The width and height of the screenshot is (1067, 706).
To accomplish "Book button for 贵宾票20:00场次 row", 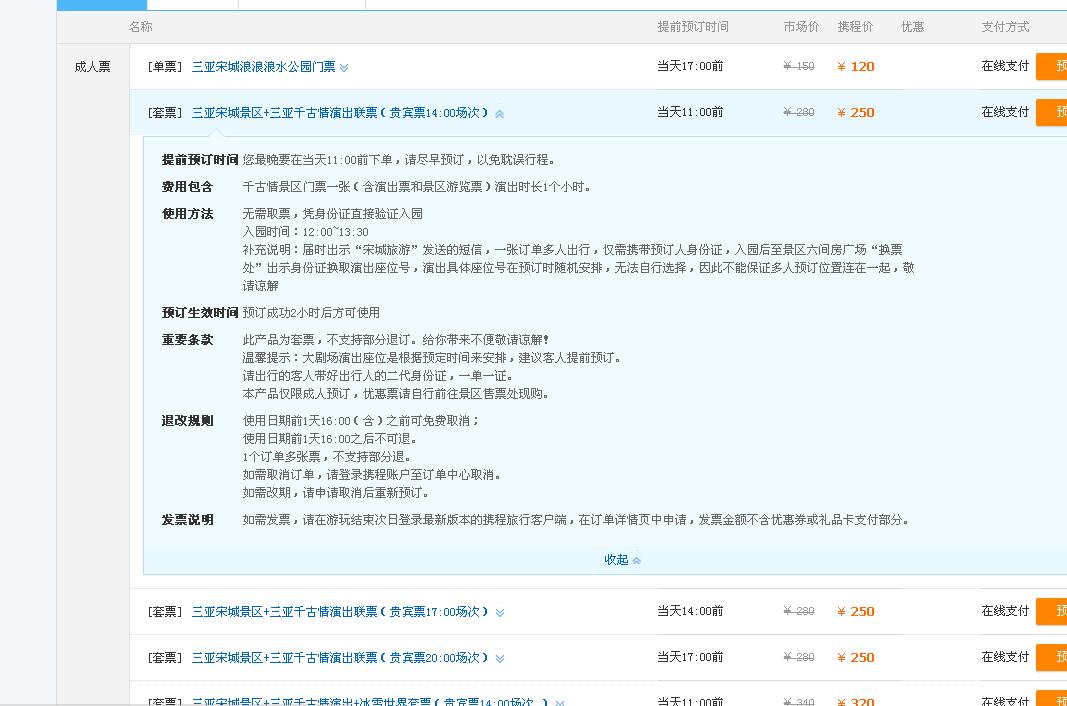I will 1051,657.
